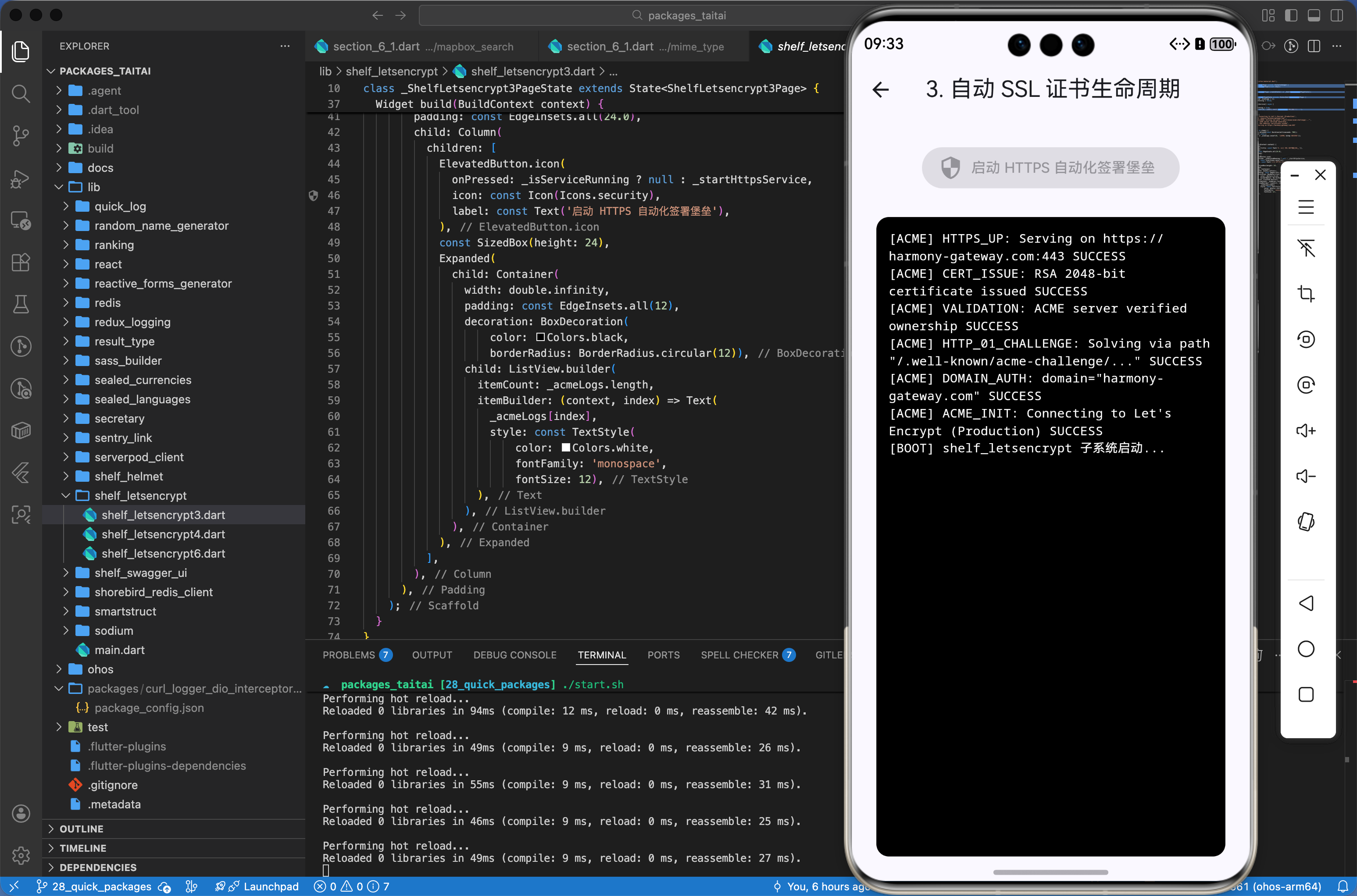Toggle the primary sidebar layout icon
Screen dimensions: 1357x896
click(x=1291, y=15)
